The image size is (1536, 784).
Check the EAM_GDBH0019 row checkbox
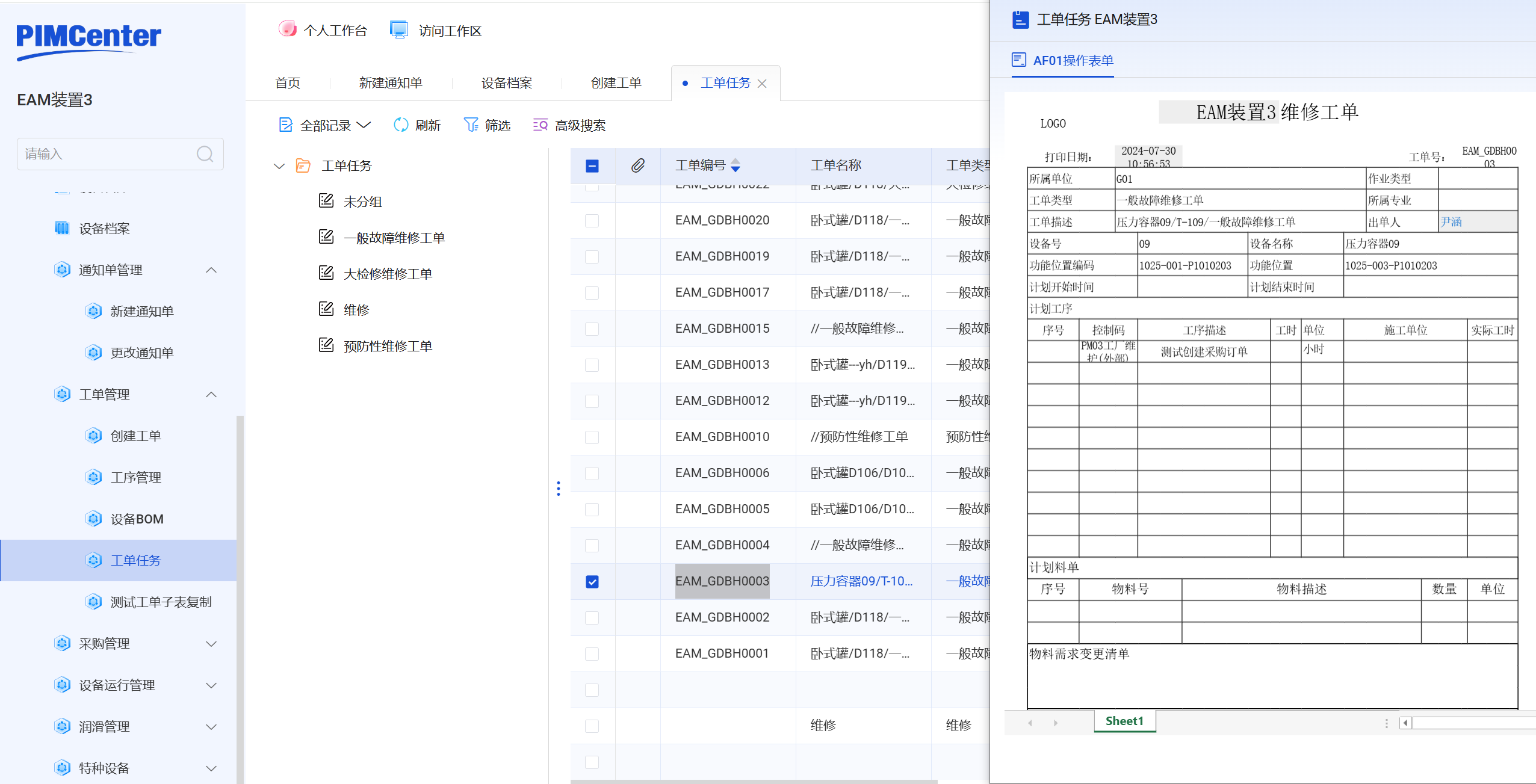[592, 257]
